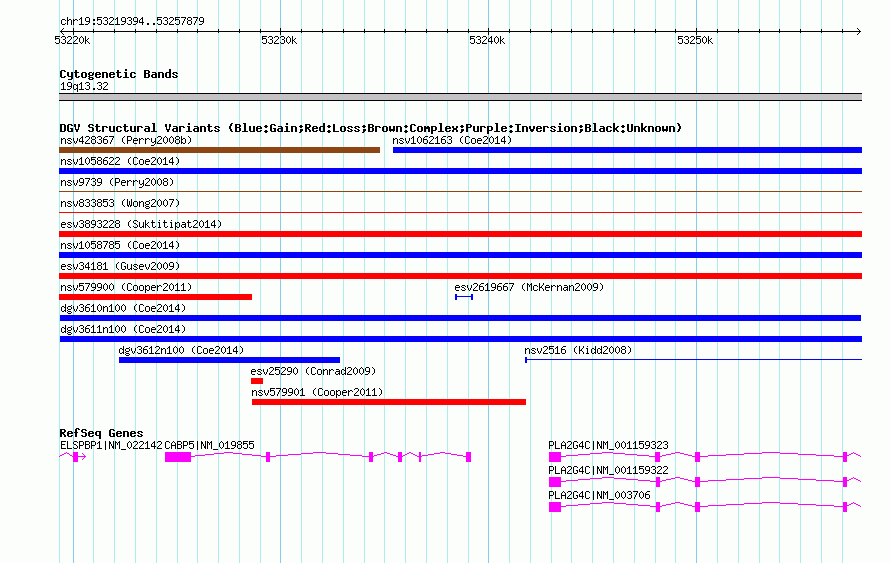Select variant label esv3893228 (Suktitipat2014)
The image size is (890, 563).
(141, 224)
